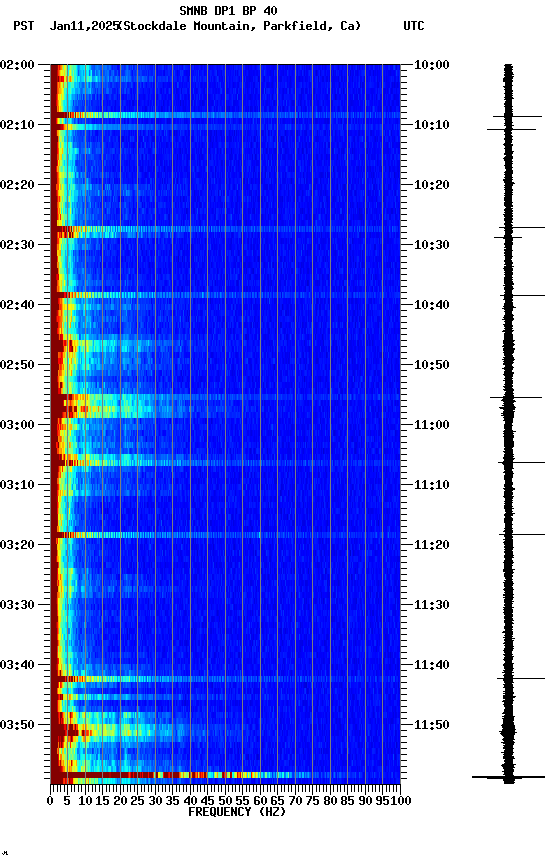Screen dimensions: 552x864
Task: Click the '10:10' UTC time label
Action: 432,125
